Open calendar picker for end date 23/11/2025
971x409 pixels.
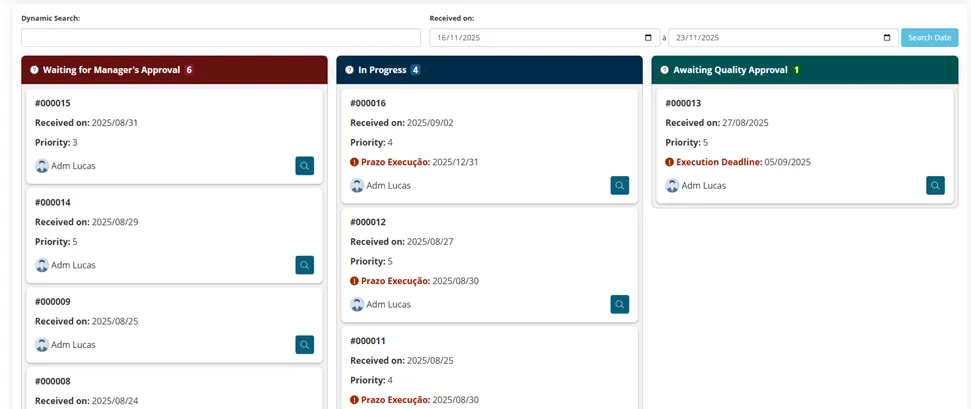pos(887,38)
